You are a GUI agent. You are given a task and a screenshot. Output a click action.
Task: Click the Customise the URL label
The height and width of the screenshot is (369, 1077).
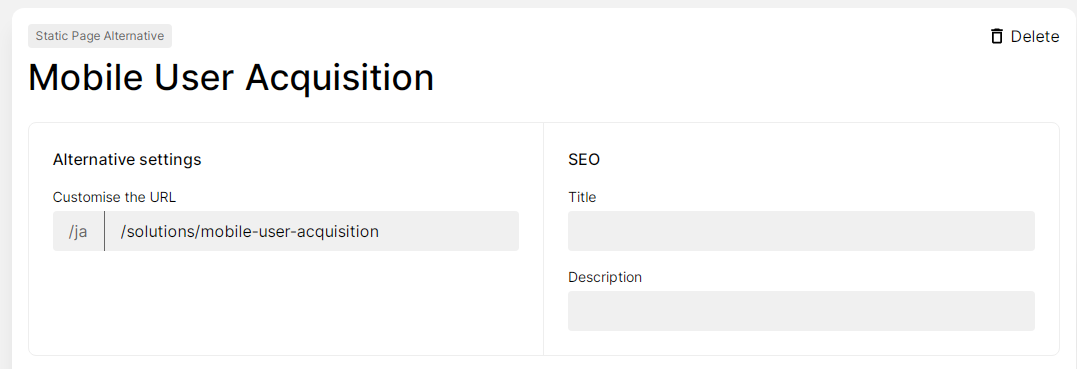[x=114, y=197]
